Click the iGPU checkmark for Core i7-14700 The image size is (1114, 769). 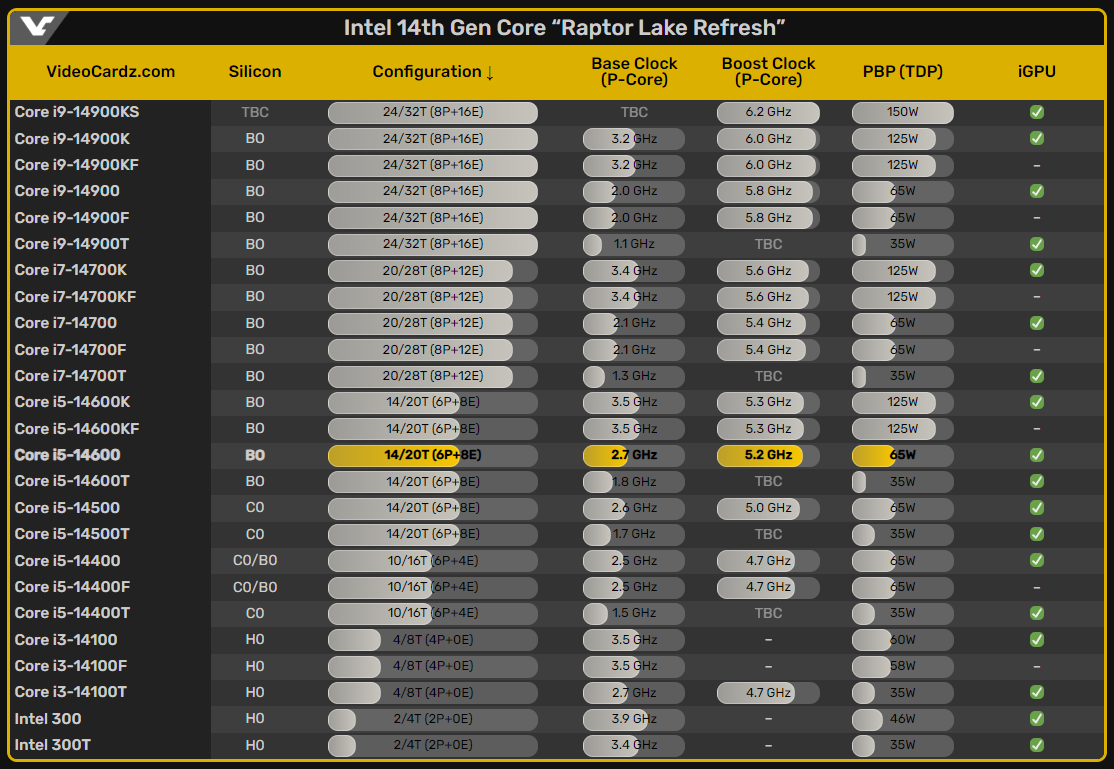coord(1037,323)
